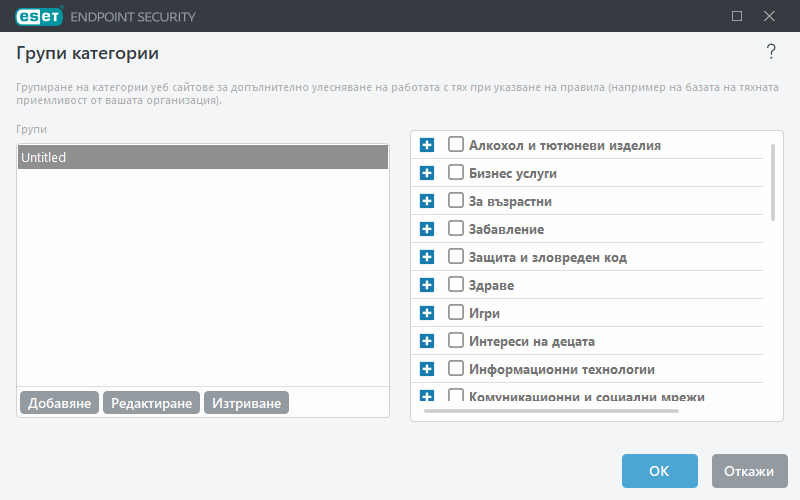Viewport: 800px width, 500px height.
Task: Click the question mark help icon
Action: pos(771,52)
